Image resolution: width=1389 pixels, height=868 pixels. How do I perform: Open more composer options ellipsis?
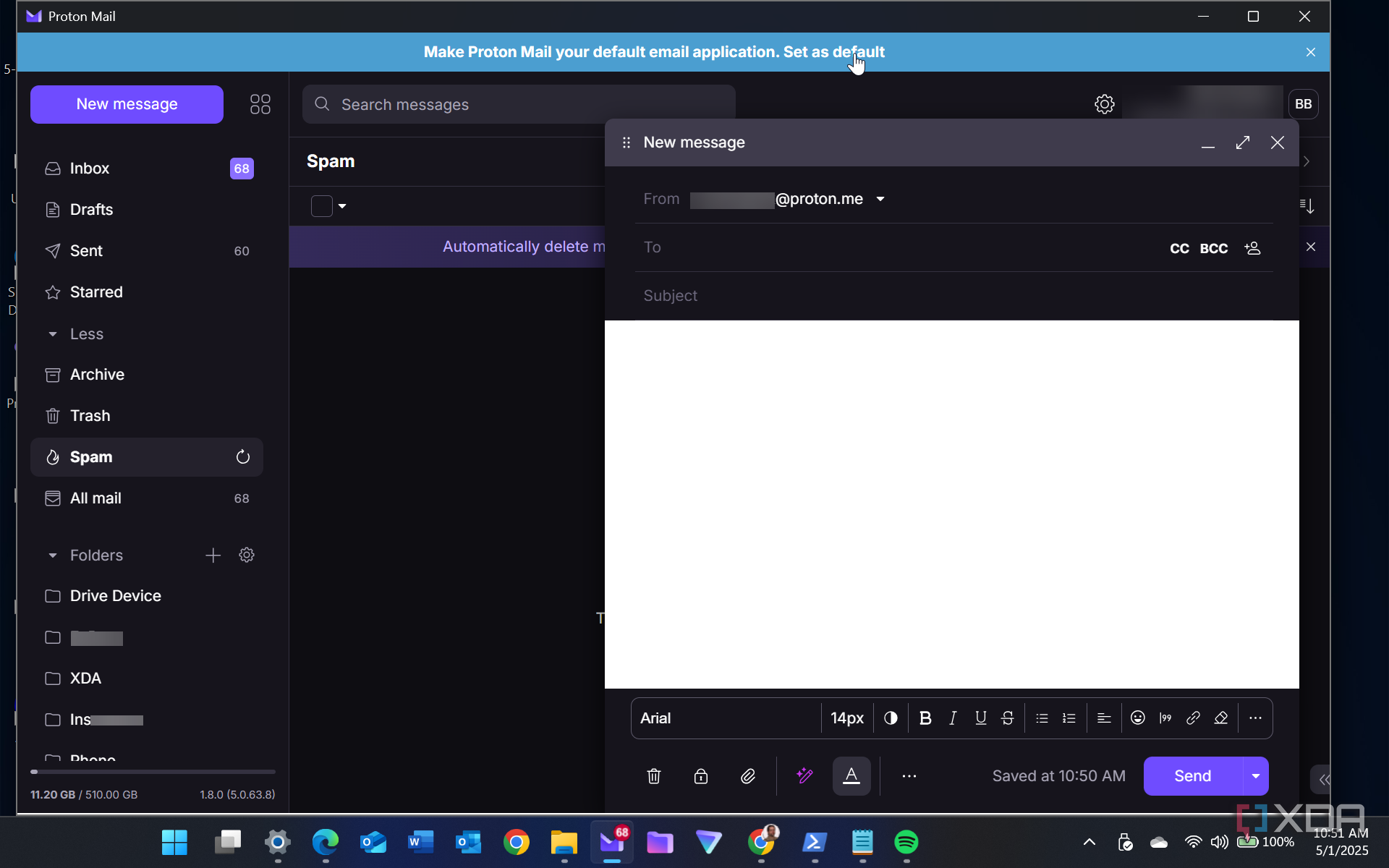click(x=909, y=776)
